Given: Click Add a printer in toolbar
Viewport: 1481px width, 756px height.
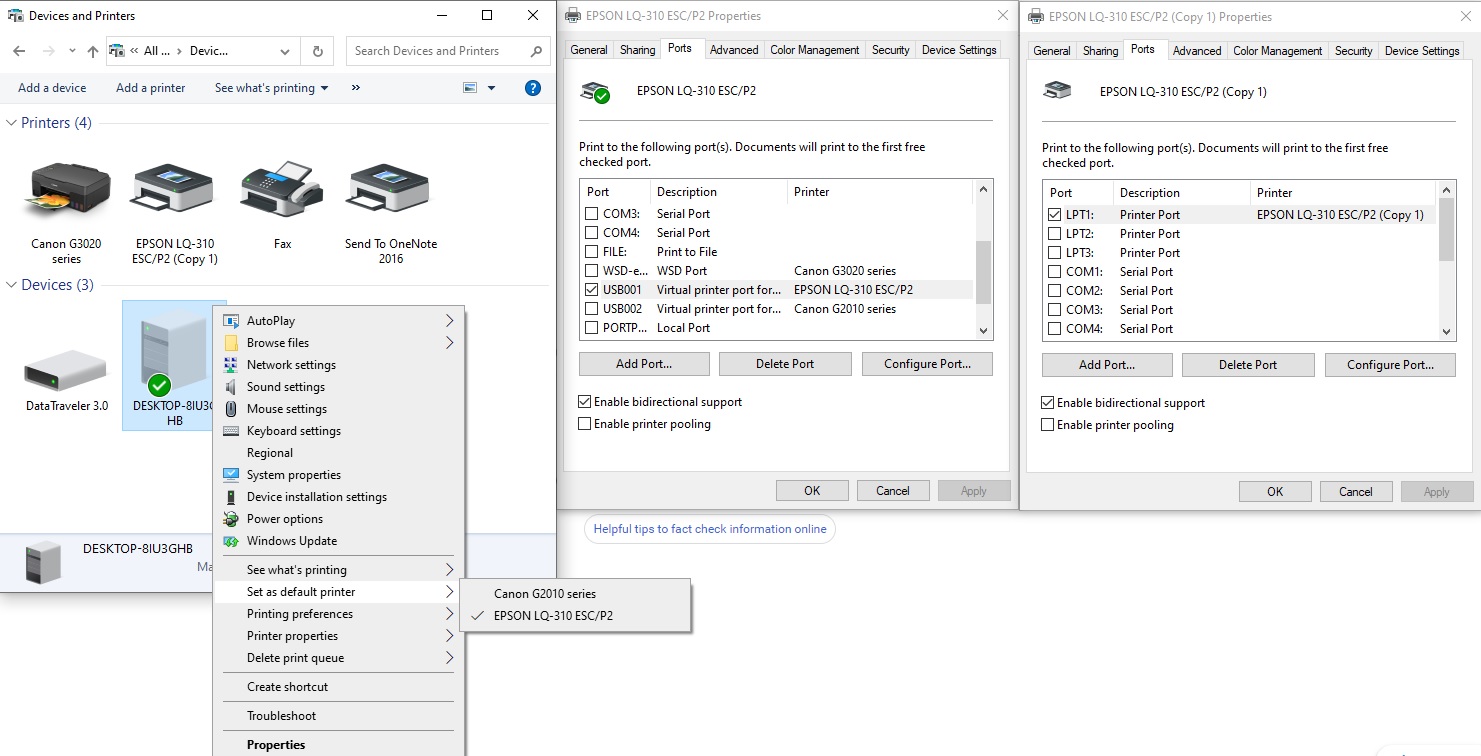Looking at the screenshot, I should [x=150, y=88].
